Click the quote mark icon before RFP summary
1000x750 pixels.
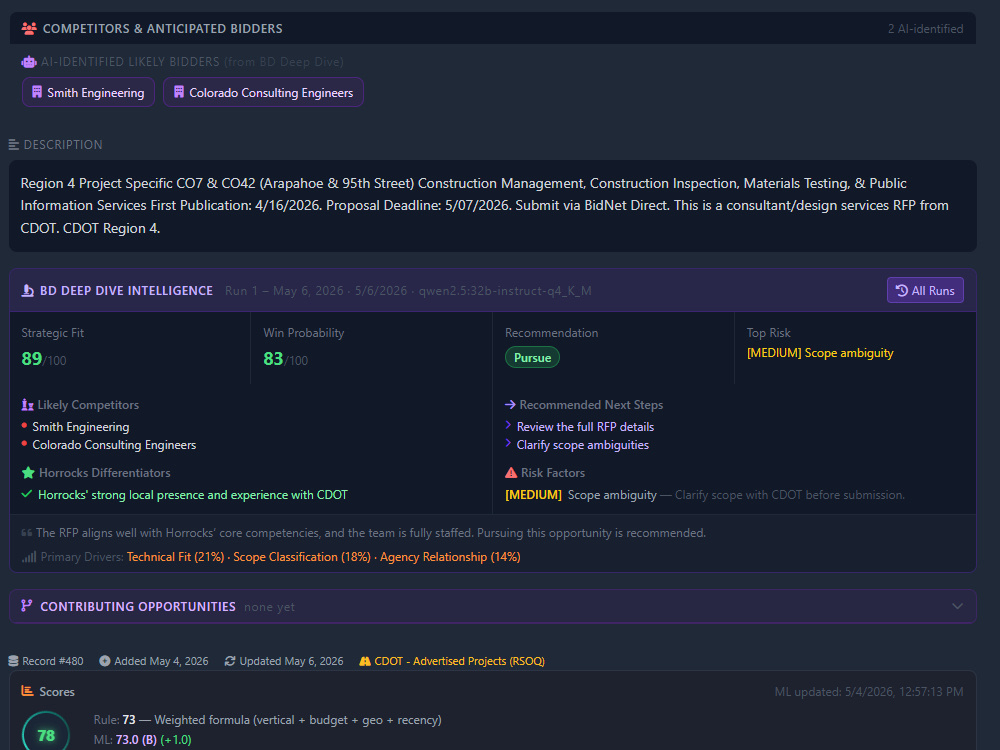click(x=27, y=533)
